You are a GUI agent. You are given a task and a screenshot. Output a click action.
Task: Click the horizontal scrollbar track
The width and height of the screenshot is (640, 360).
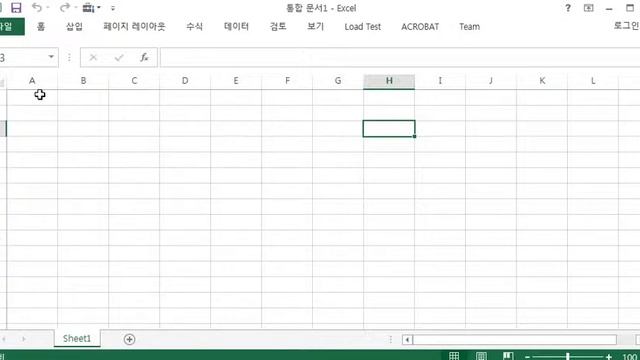tap(514, 340)
